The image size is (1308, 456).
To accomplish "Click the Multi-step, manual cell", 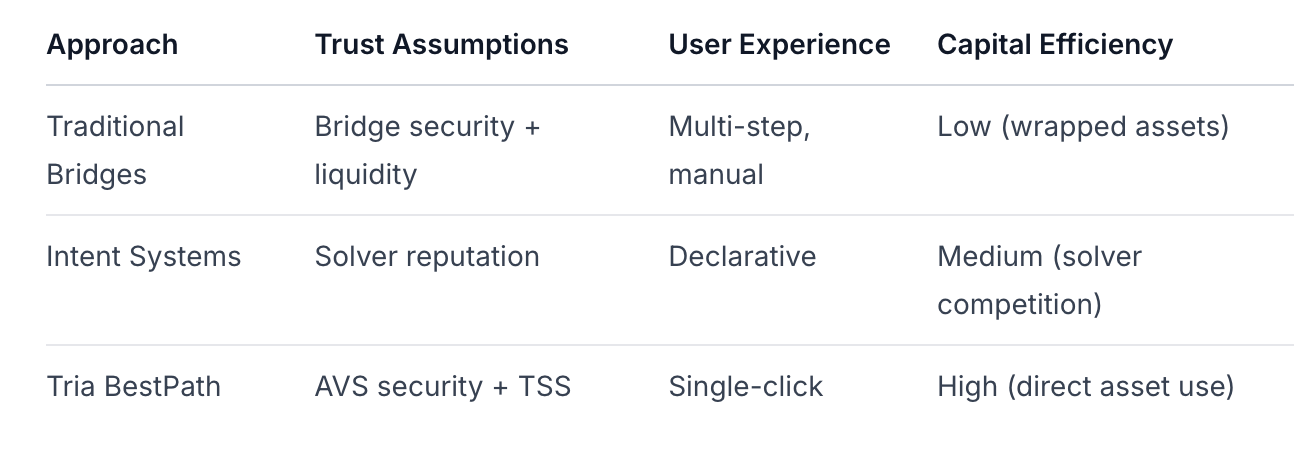I will click(739, 150).
